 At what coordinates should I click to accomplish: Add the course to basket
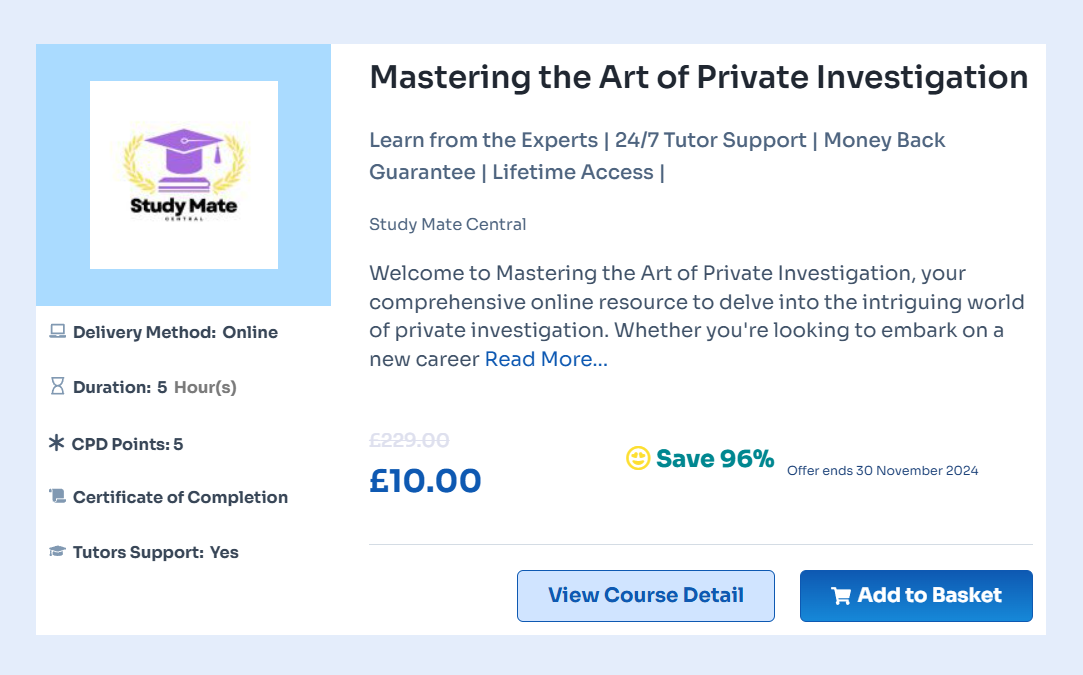click(x=917, y=596)
